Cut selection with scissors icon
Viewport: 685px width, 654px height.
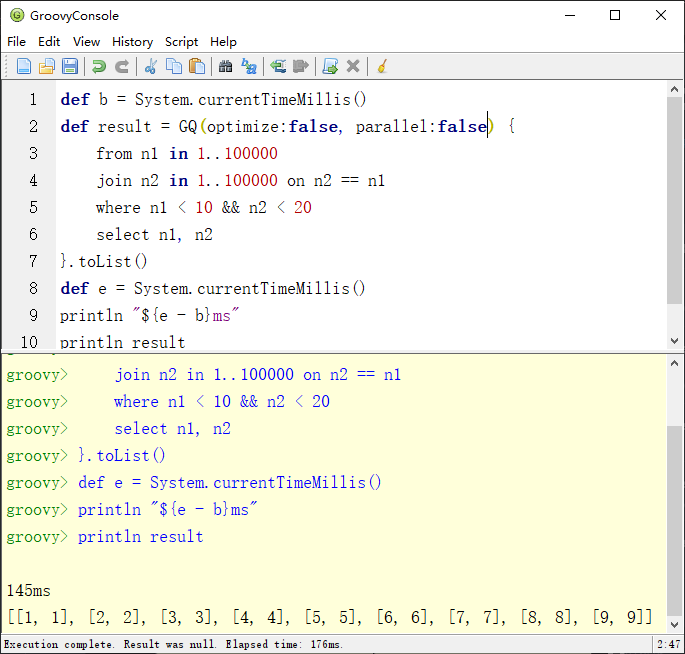pos(151,66)
